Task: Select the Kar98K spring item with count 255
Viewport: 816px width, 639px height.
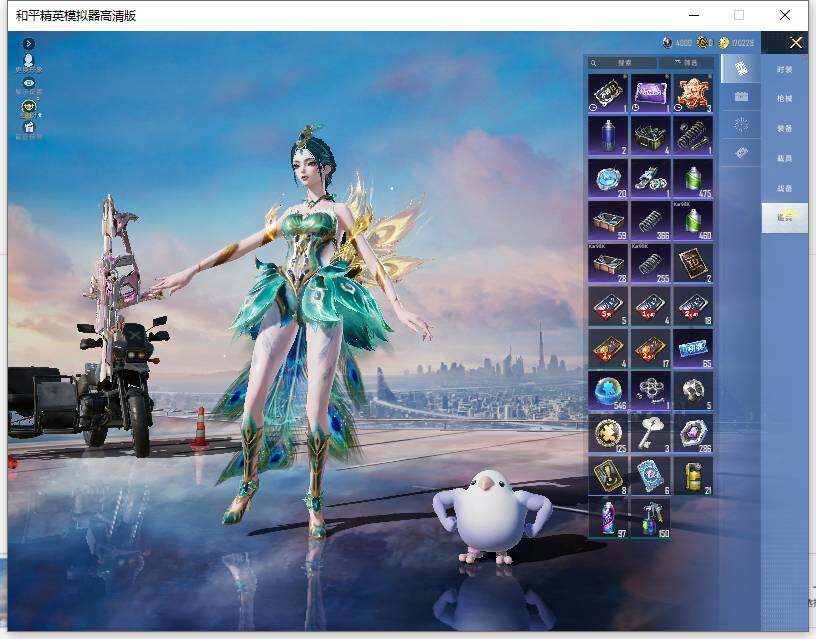Action: click(x=651, y=264)
